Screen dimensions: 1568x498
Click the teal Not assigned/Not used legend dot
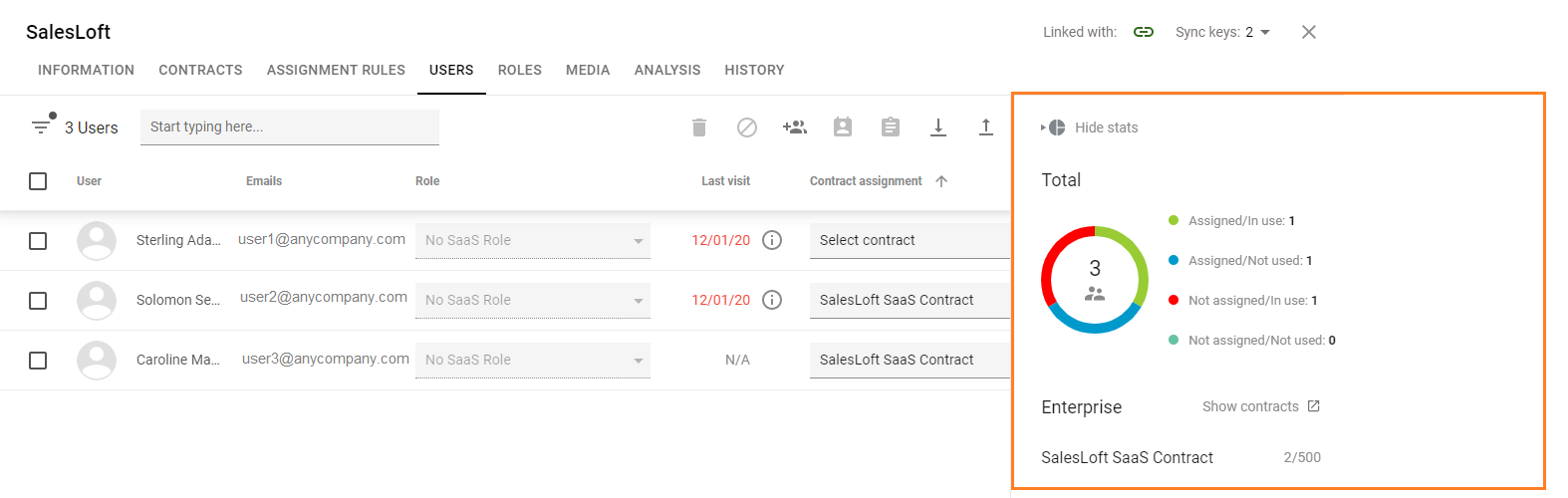tap(1174, 340)
